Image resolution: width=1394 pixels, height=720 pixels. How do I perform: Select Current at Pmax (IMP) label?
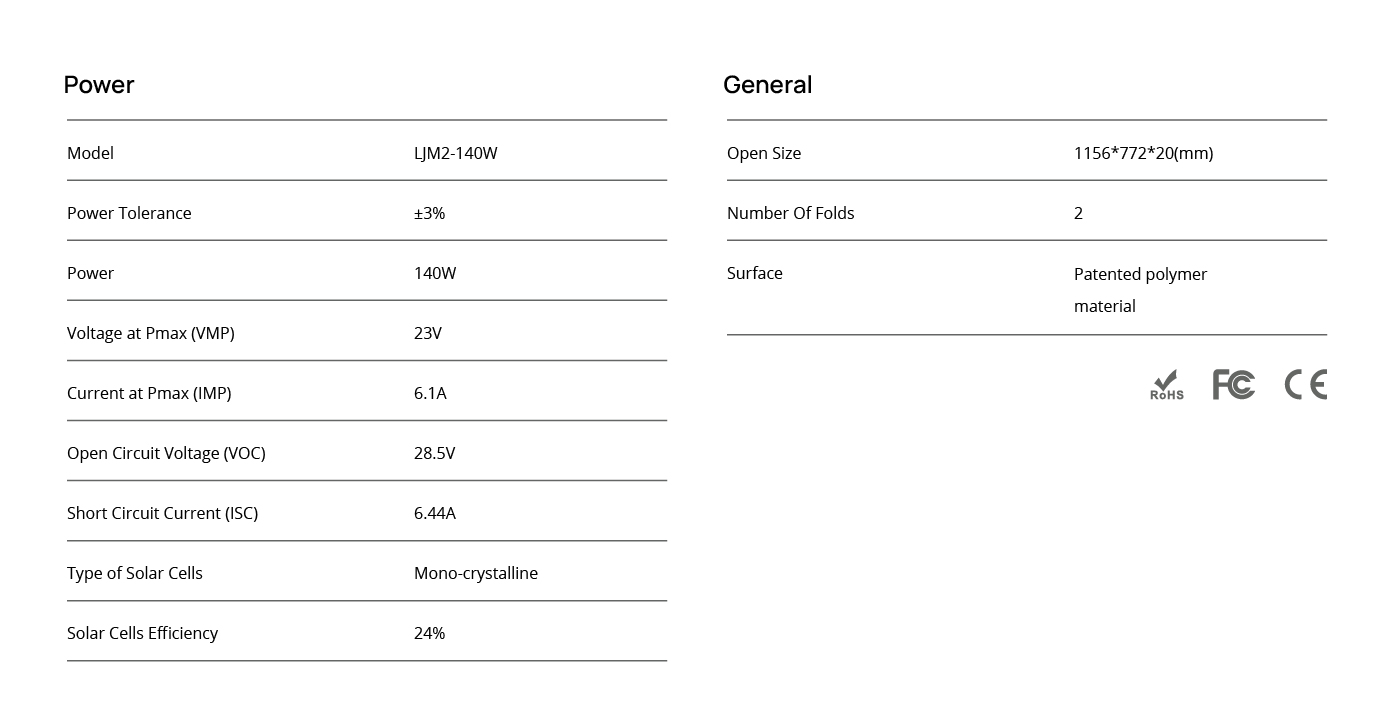149,393
